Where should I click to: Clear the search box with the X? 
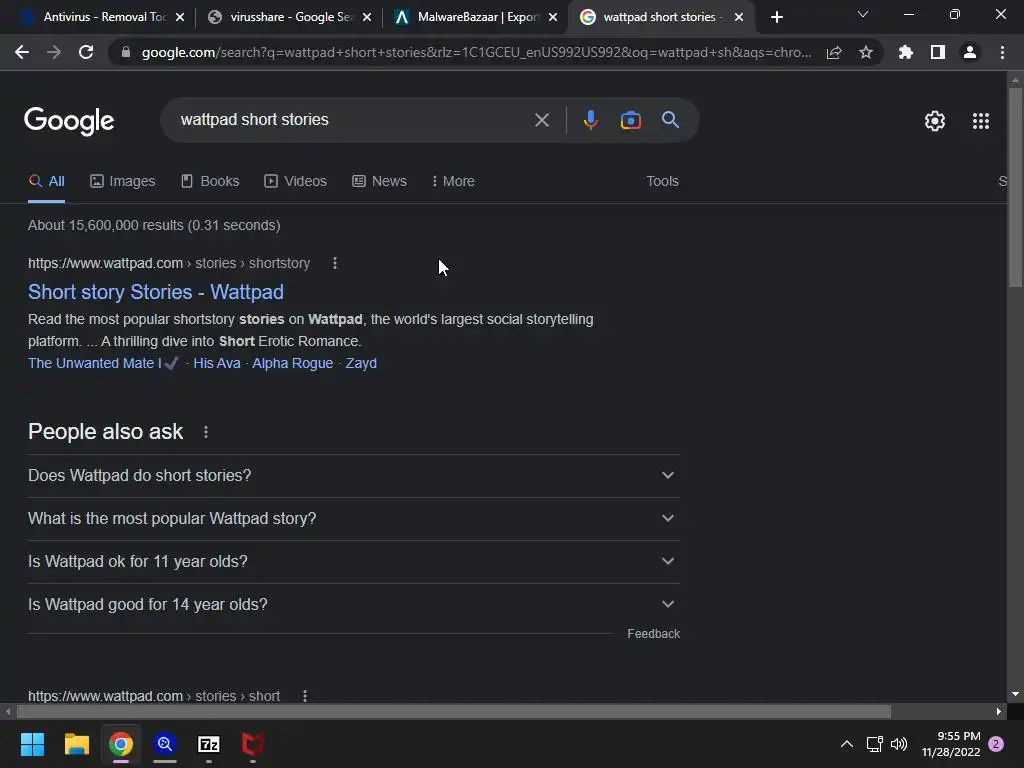pyautogui.click(x=541, y=120)
